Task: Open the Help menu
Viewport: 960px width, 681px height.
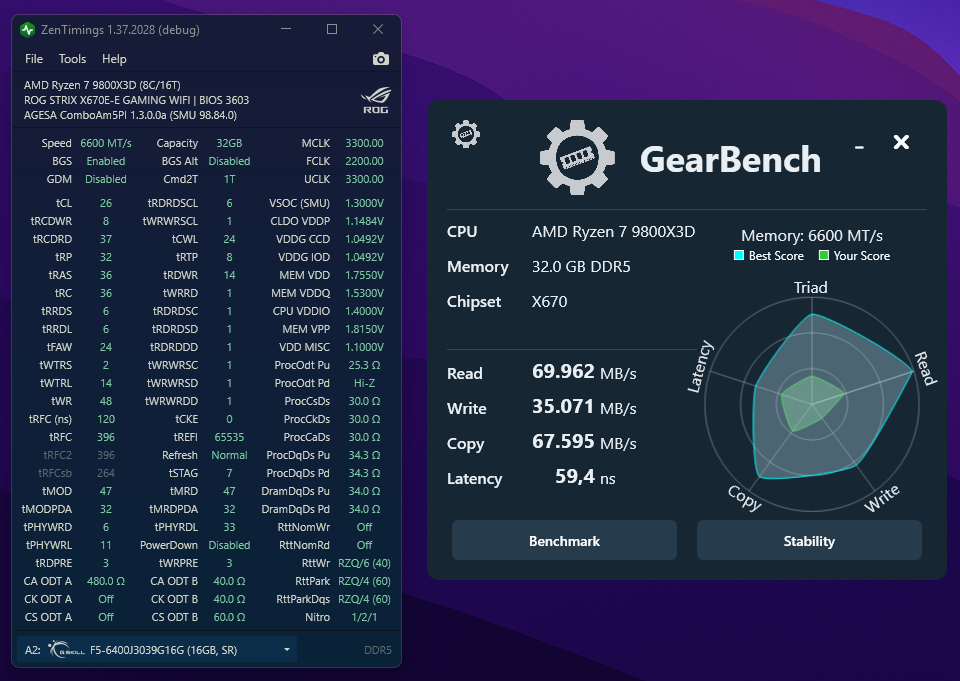Action: point(114,59)
